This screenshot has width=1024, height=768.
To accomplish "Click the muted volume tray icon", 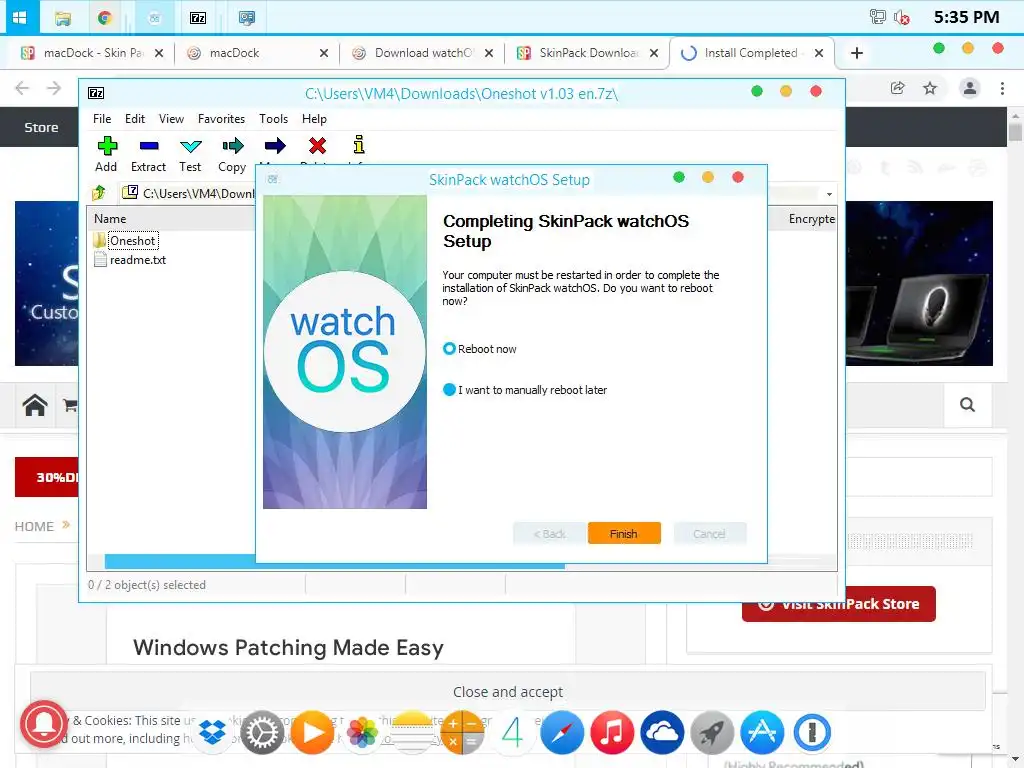I will click(902, 17).
